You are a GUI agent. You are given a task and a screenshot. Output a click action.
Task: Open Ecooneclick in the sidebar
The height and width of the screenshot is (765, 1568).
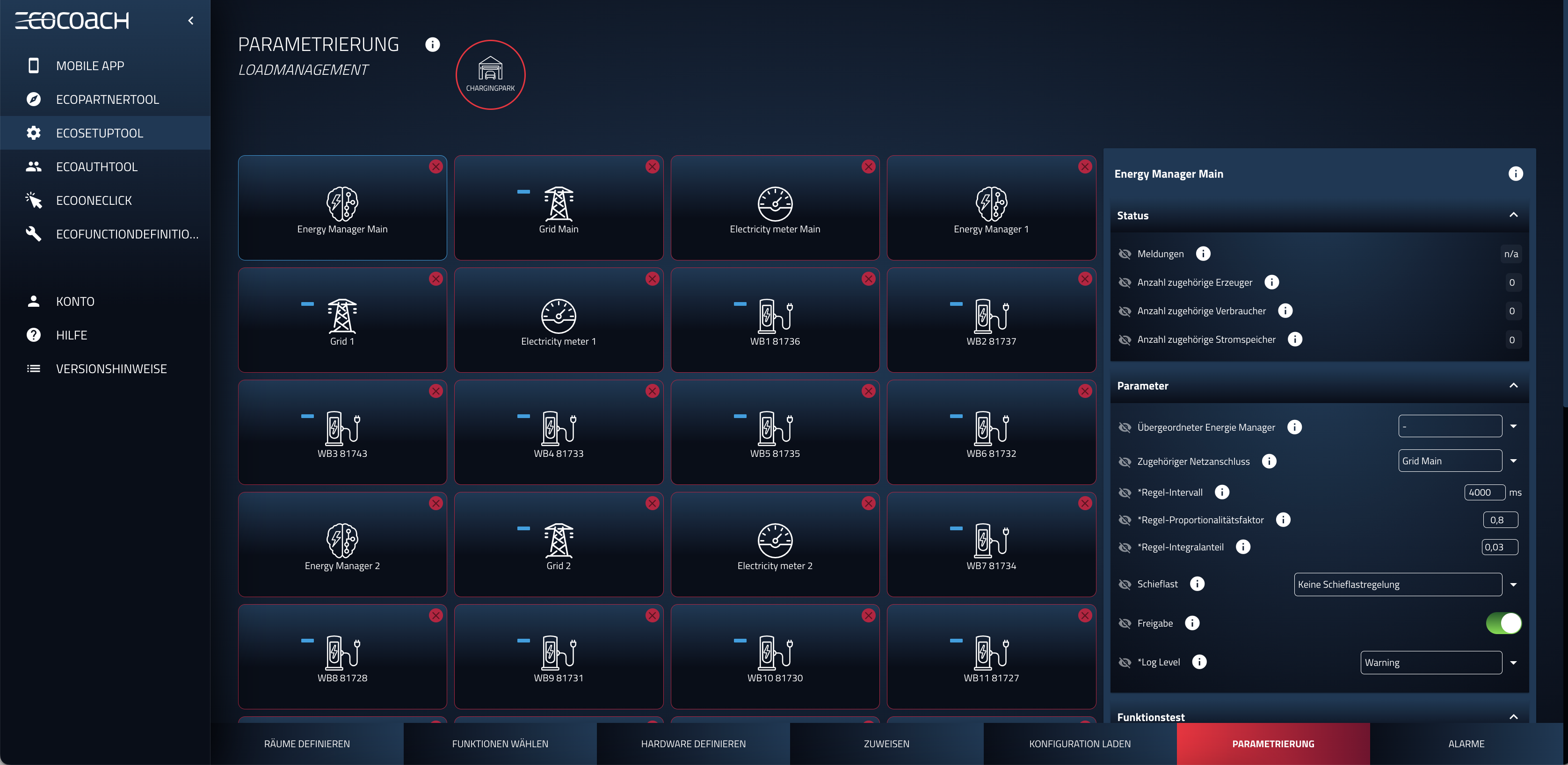click(x=105, y=200)
